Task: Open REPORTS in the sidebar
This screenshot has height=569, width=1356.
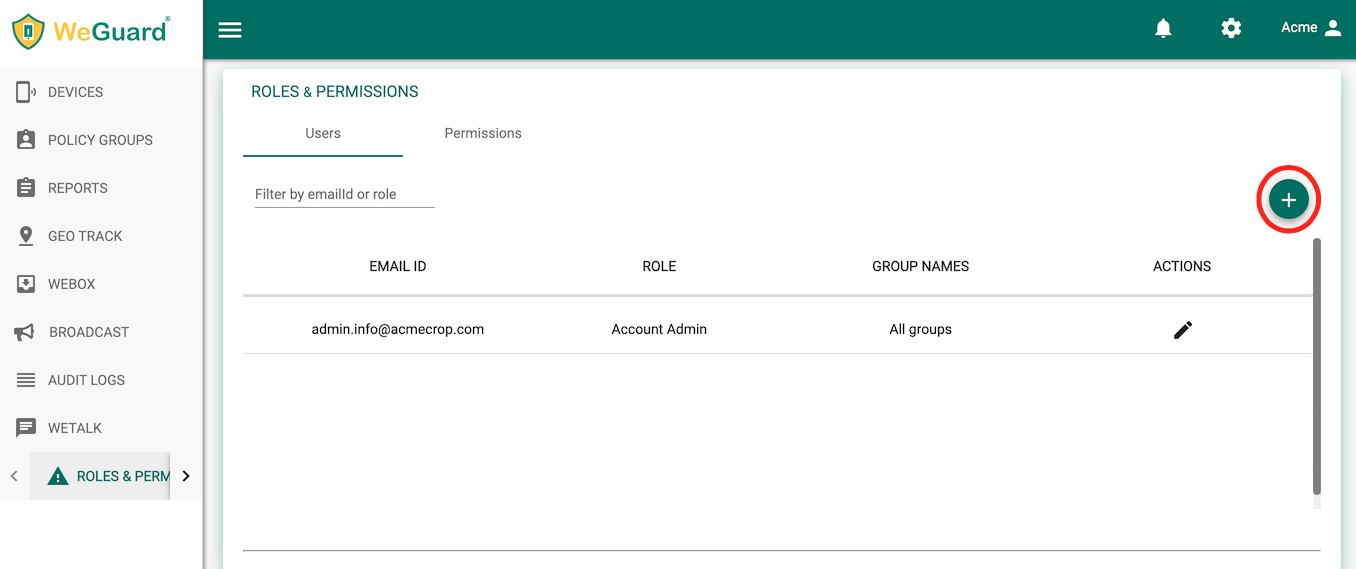Action: pyautogui.click(x=100, y=188)
